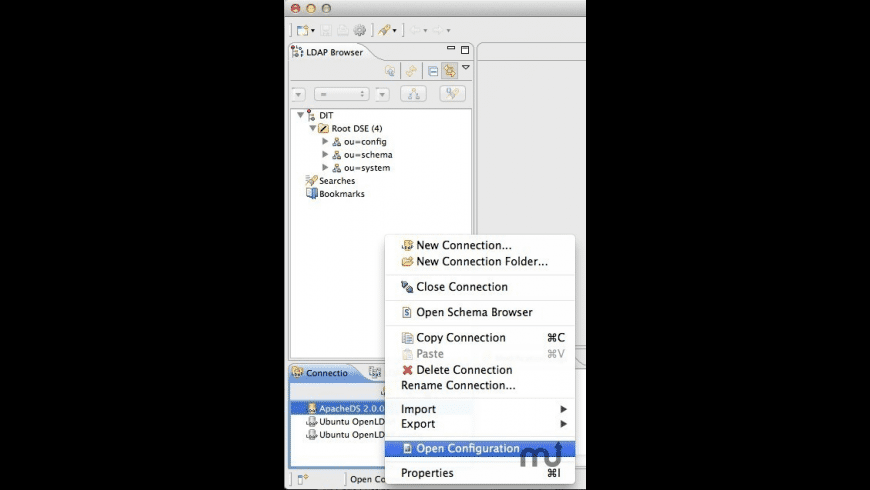Screen dimensions: 870x490
Task: Choose Rename Connection... menu item
Action: pos(479,385)
